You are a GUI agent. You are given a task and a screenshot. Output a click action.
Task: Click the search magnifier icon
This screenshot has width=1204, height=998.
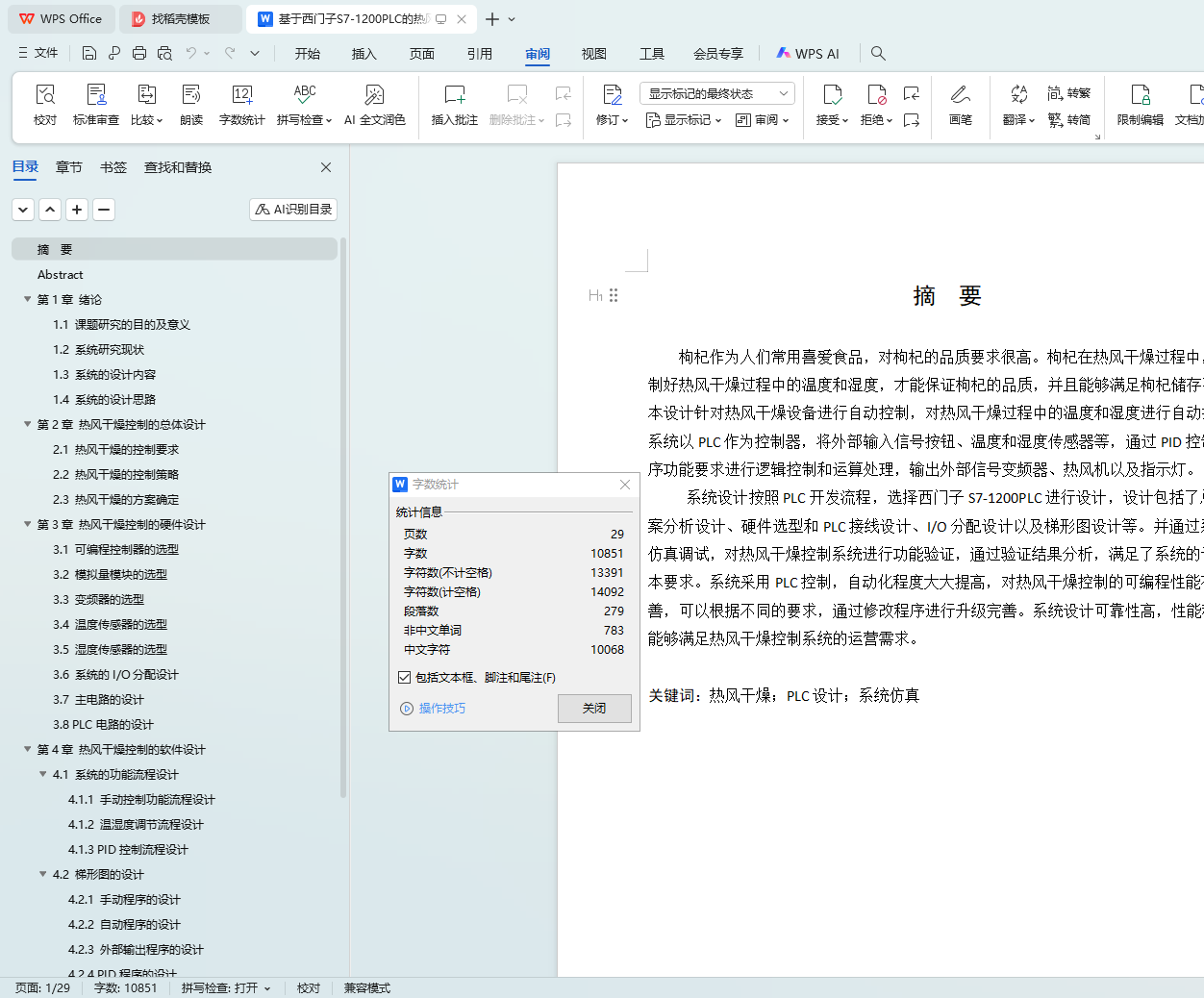point(878,53)
